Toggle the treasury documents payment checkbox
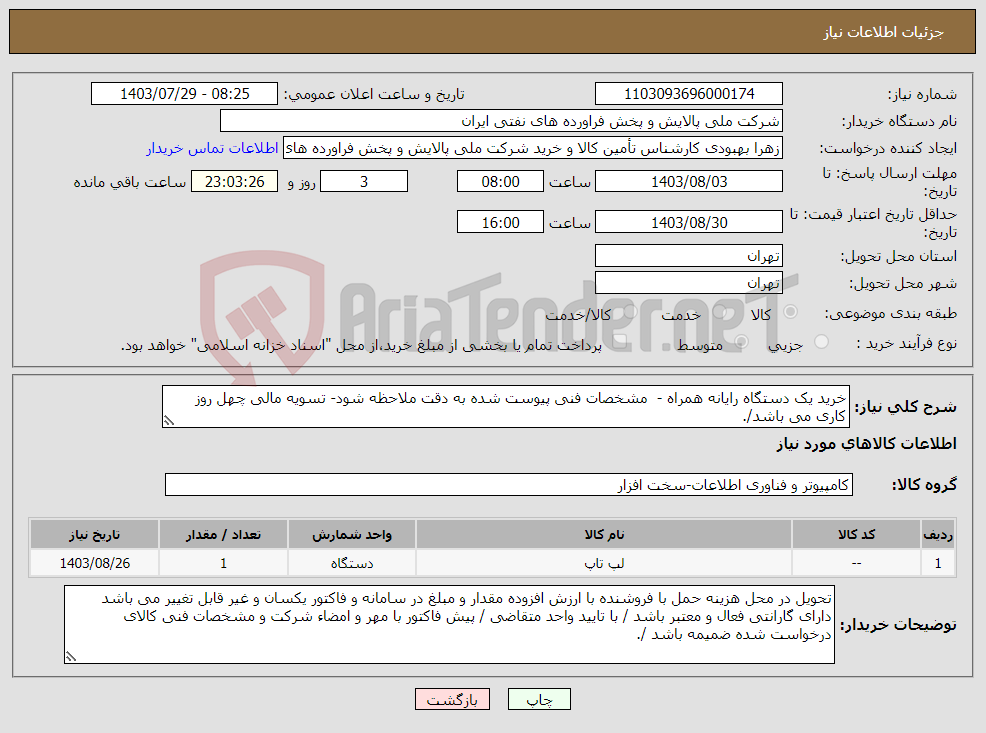 pos(619,343)
